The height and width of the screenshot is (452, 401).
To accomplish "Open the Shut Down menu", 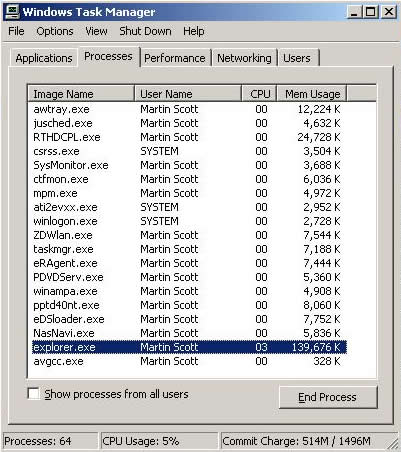I will tap(145, 31).
